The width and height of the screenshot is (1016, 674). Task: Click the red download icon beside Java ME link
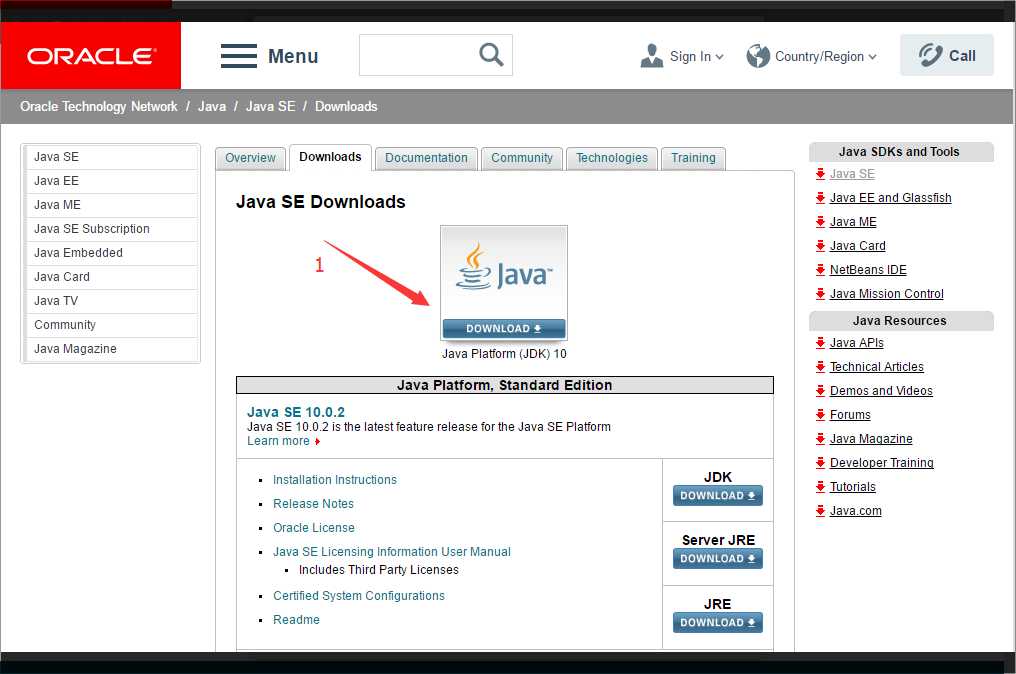[820, 222]
